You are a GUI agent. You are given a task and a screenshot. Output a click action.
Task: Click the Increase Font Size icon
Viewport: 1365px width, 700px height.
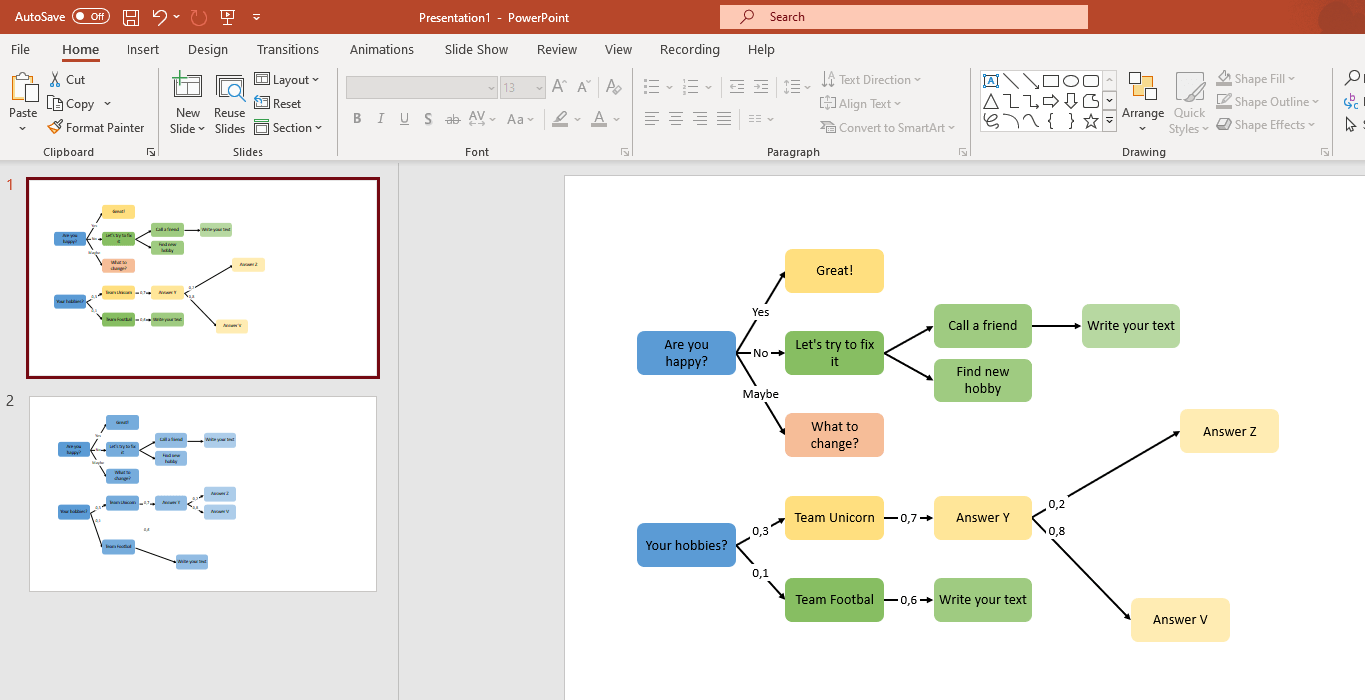pos(558,87)
